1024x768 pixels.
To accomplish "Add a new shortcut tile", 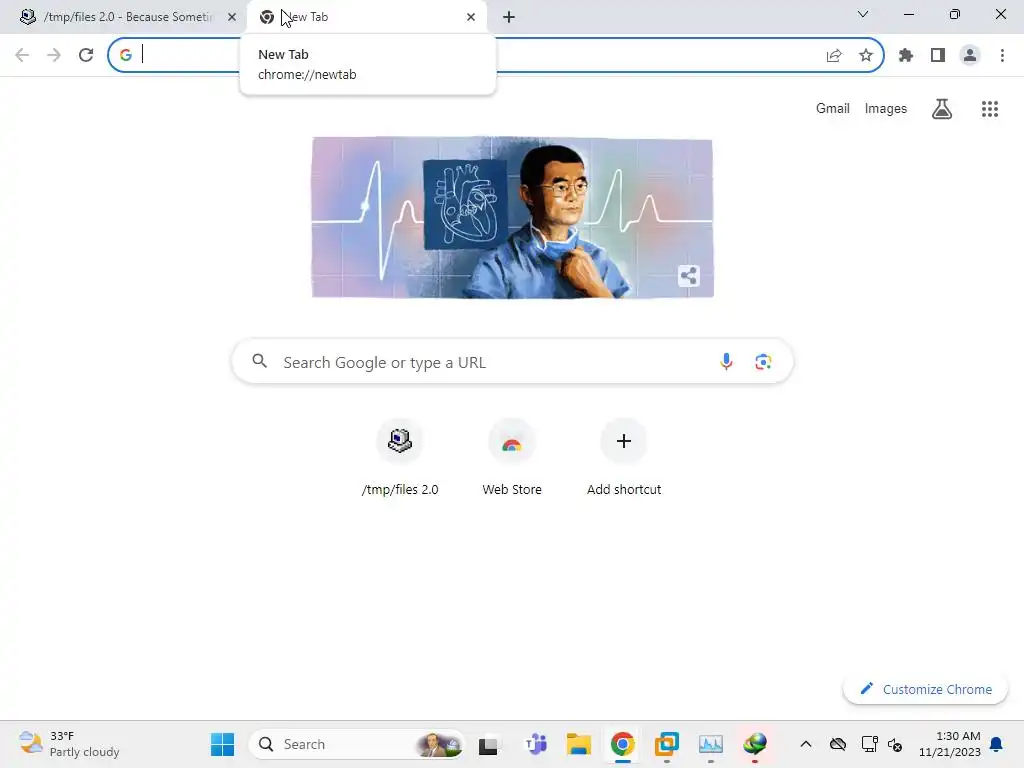I will [x=624, y=458].
